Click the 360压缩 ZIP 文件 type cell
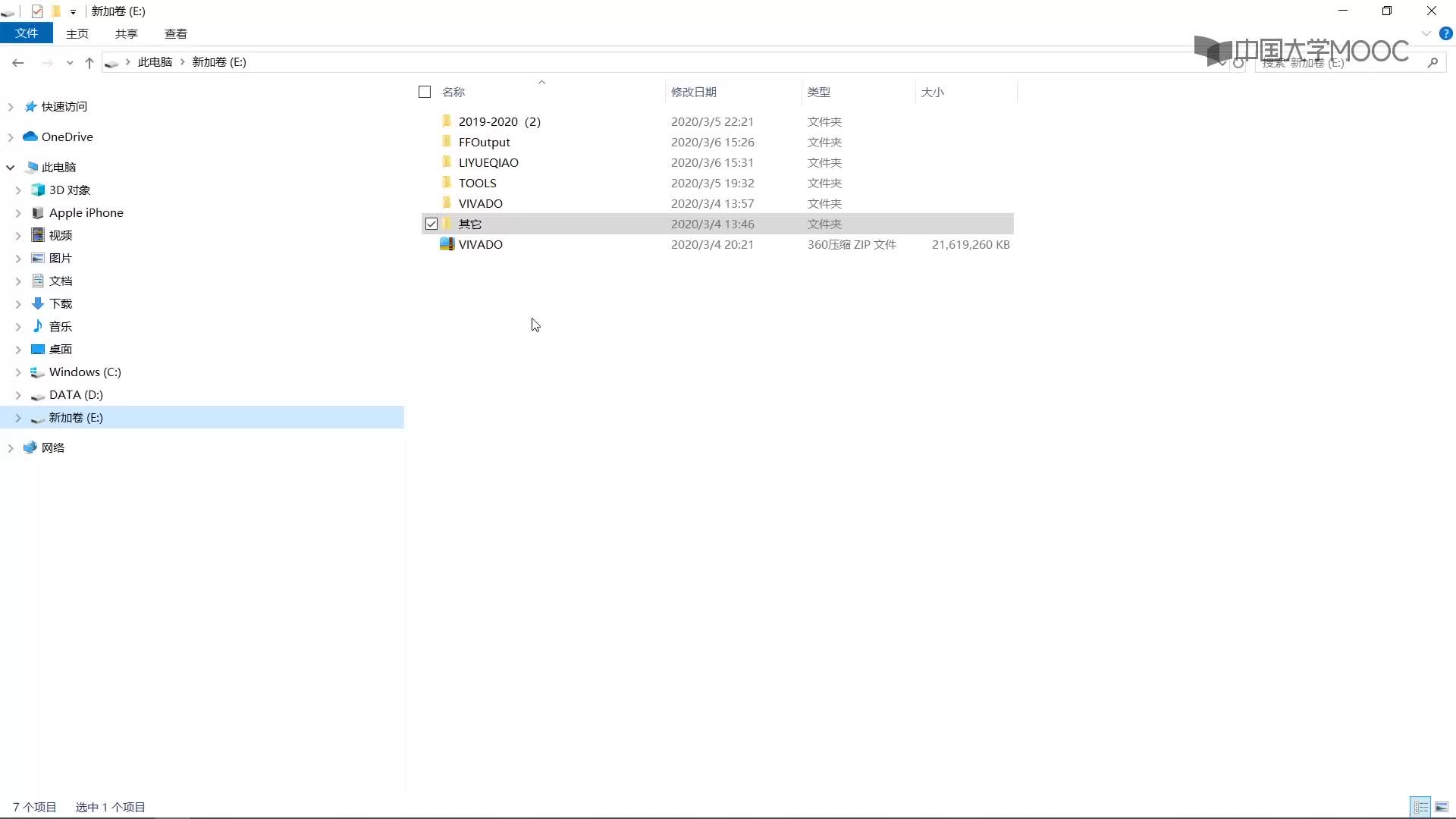 pos(852,244)
